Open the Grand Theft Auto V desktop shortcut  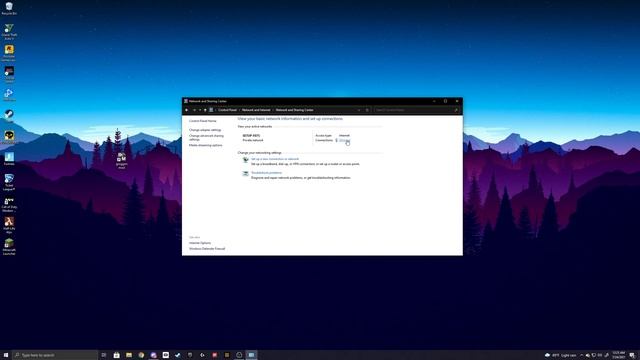tap(9, 31)
